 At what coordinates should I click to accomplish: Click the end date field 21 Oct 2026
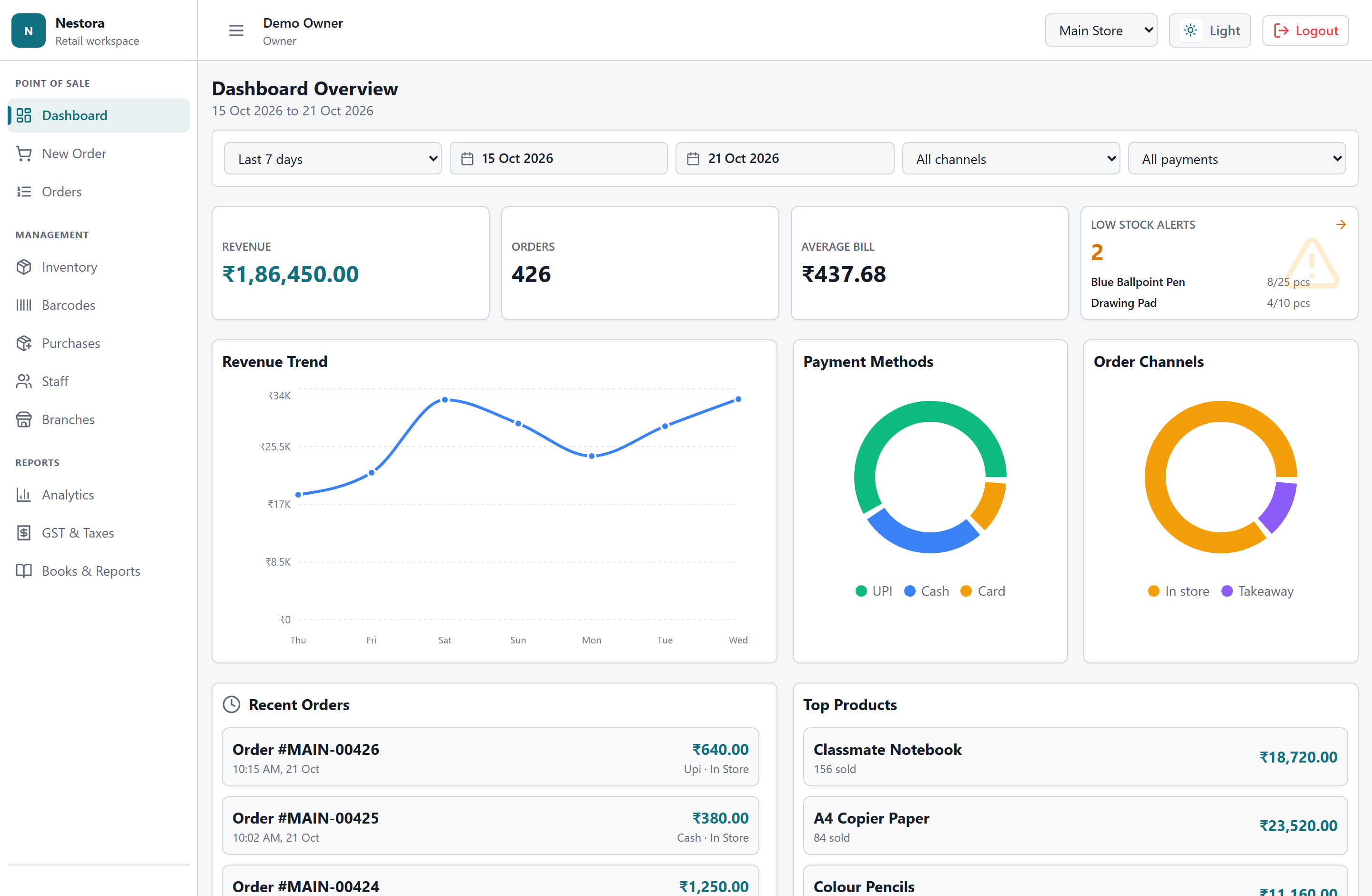tap(785, 159)
